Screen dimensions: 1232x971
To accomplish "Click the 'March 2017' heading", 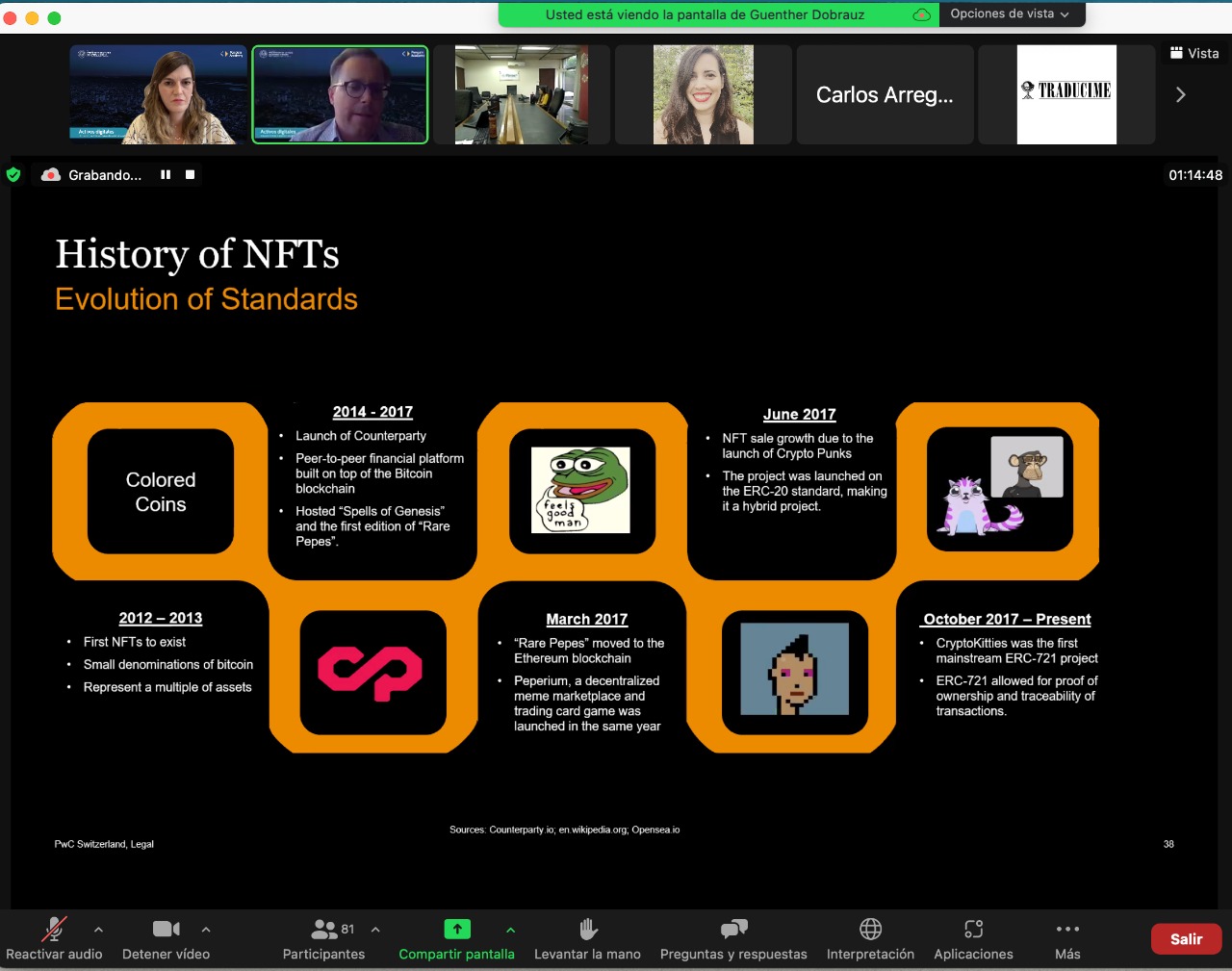I will tap(587, 620).
